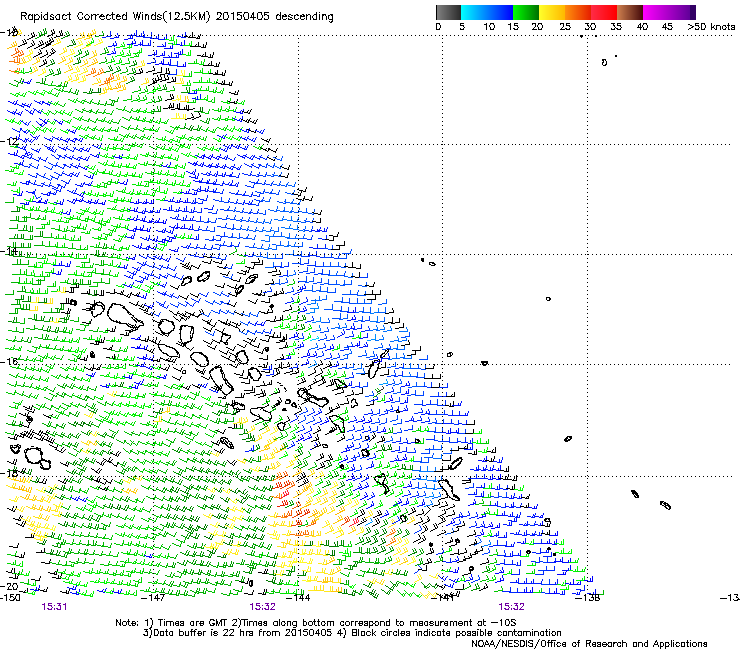Click the red 30-35 knots color segment

click(604, 12)
